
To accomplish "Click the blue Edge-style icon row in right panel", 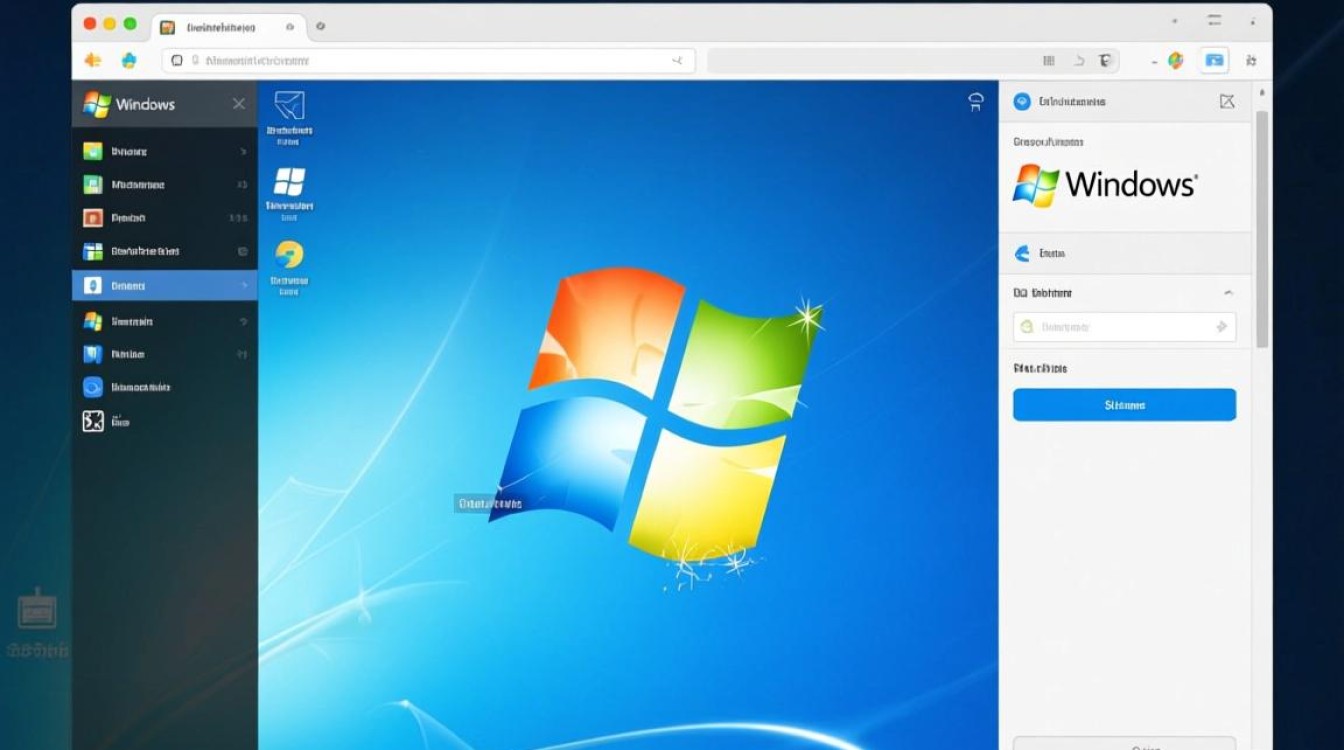I will (x=1124, y=254).
